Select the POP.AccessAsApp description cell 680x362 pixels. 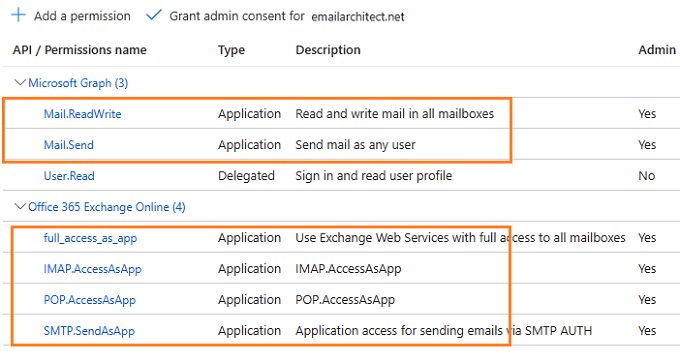(x=345, y=300)
